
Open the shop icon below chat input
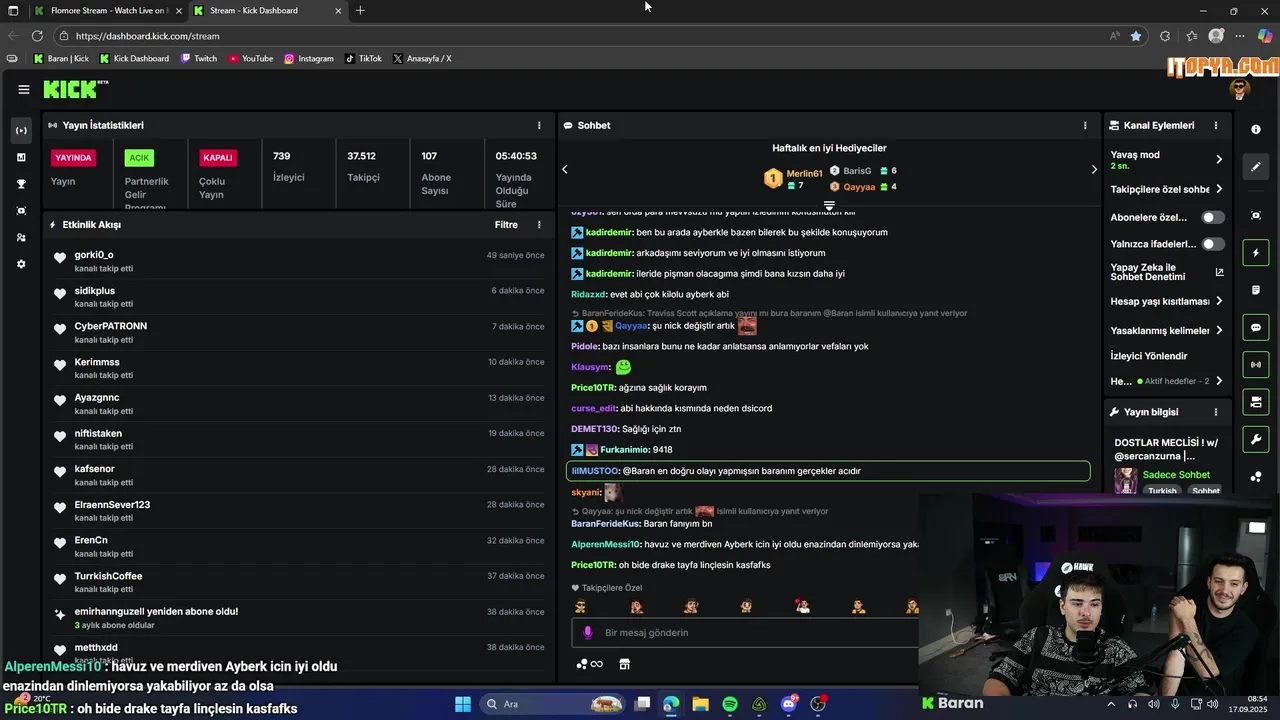coord(625,664)
